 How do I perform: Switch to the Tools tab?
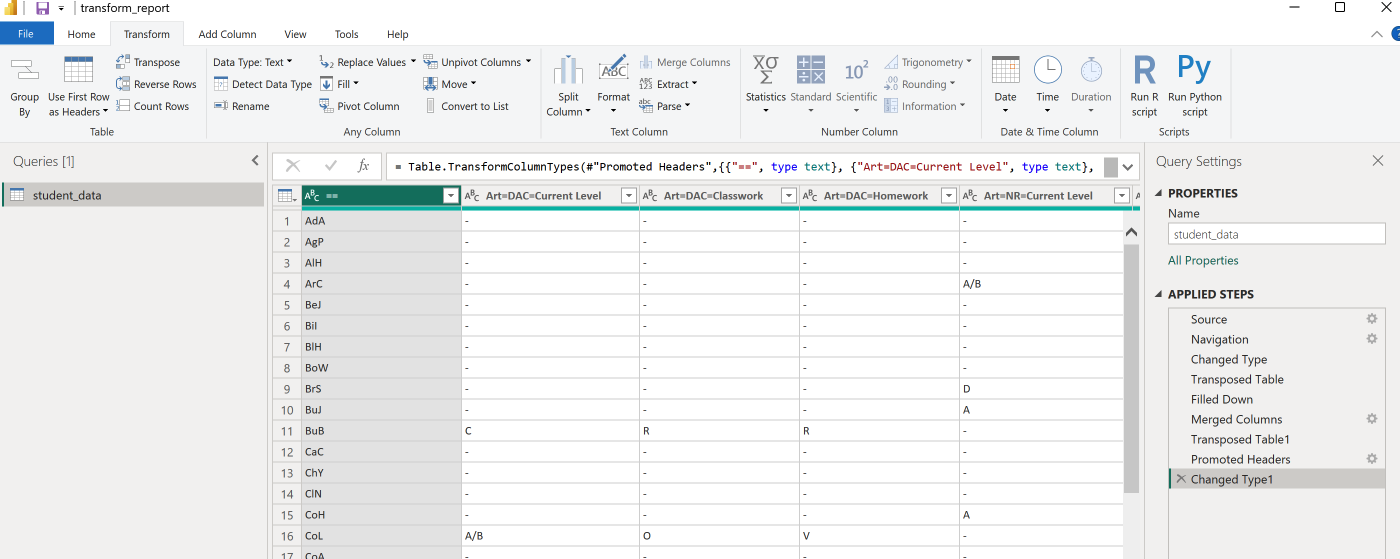tap(346, 34)
